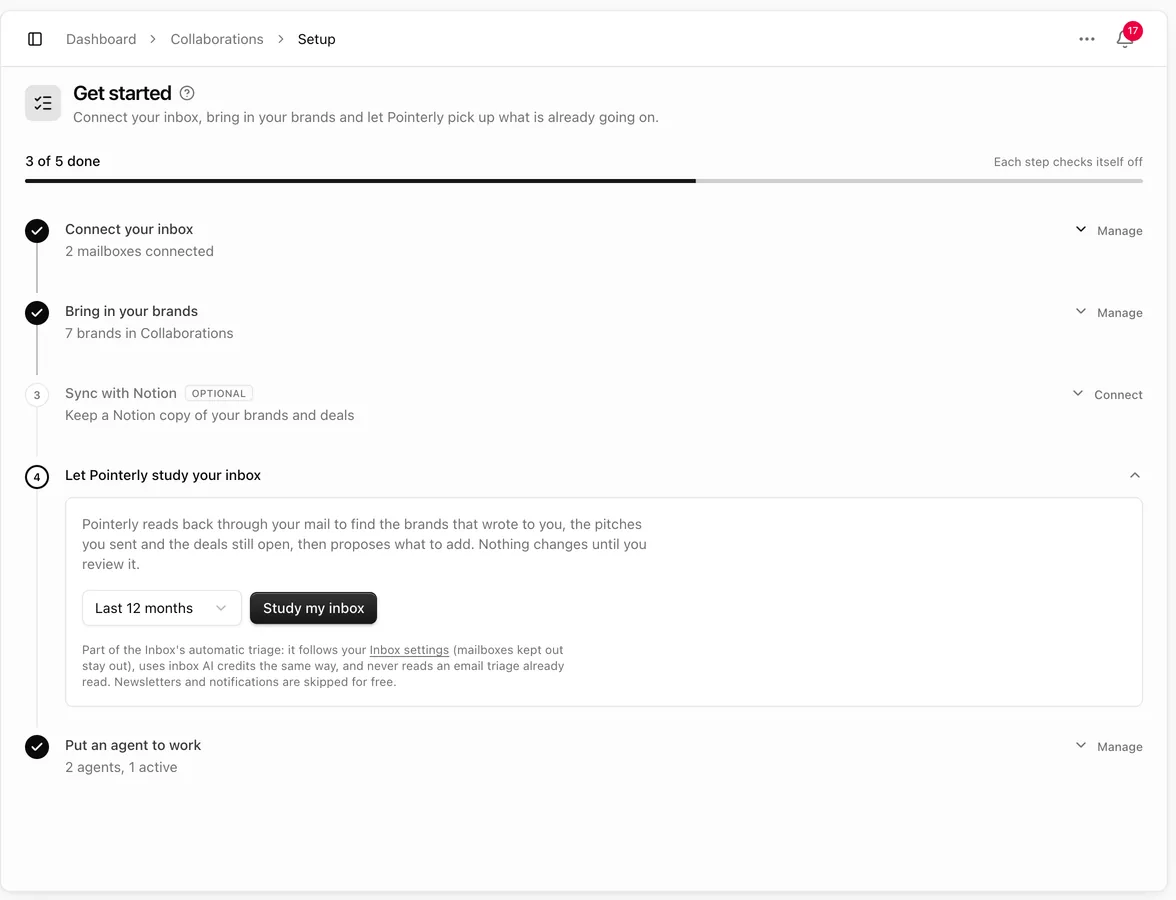Viewport: 1176px width, 900px height.
Task: Click the checkmark for Put an agent to work
Action: point(37,747)
